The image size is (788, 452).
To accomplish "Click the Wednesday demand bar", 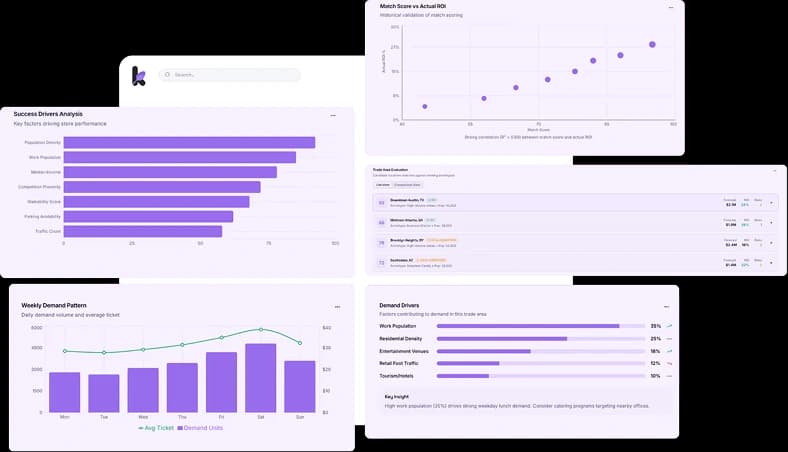I will (143, 390).
